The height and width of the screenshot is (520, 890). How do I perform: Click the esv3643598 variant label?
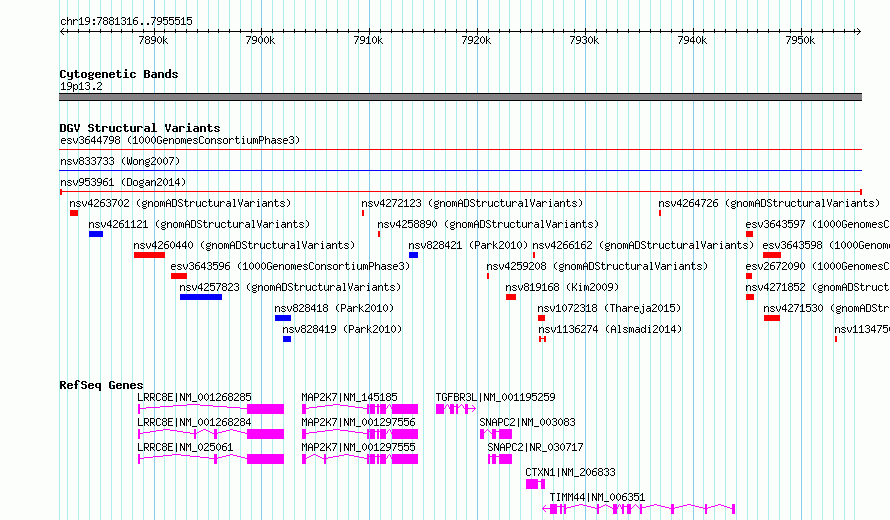(826, 245)
